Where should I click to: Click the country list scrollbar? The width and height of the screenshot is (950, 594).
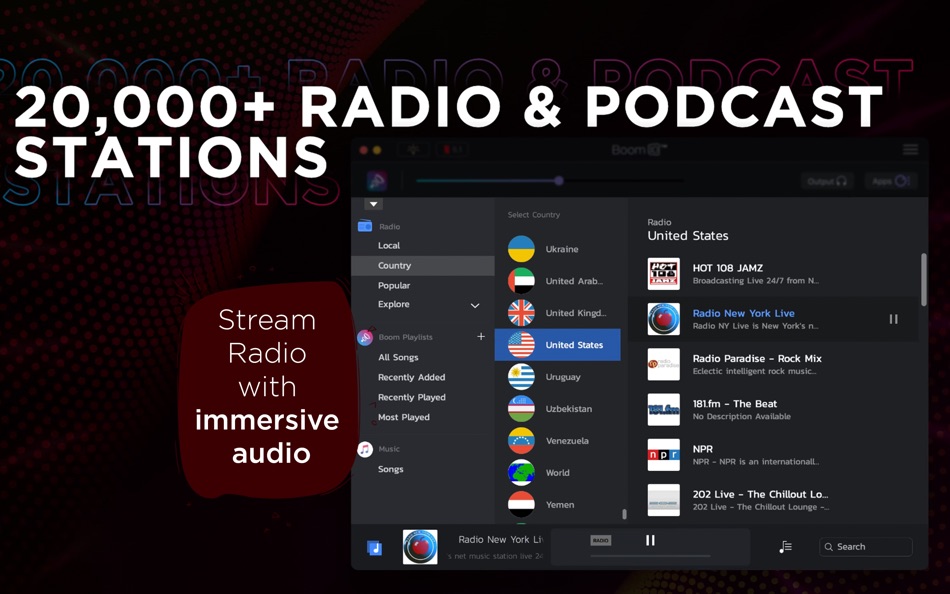point(624,514)
